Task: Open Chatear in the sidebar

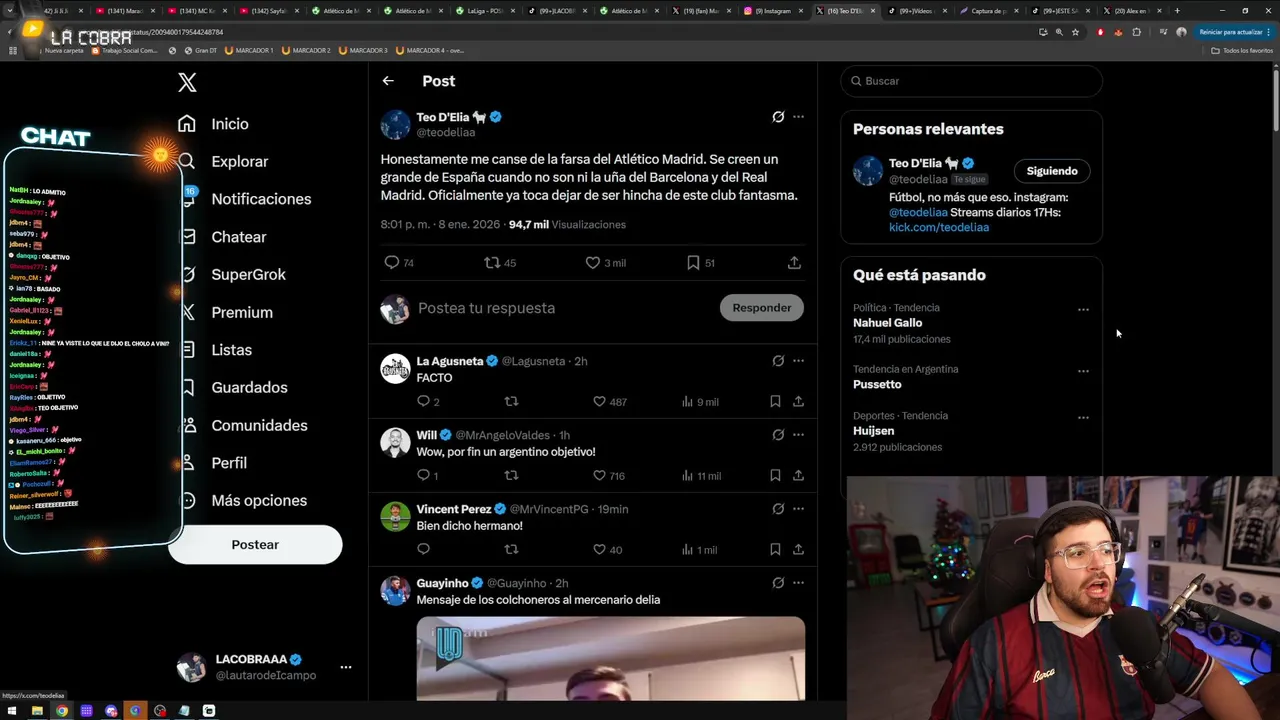Action: pos(222,237)
